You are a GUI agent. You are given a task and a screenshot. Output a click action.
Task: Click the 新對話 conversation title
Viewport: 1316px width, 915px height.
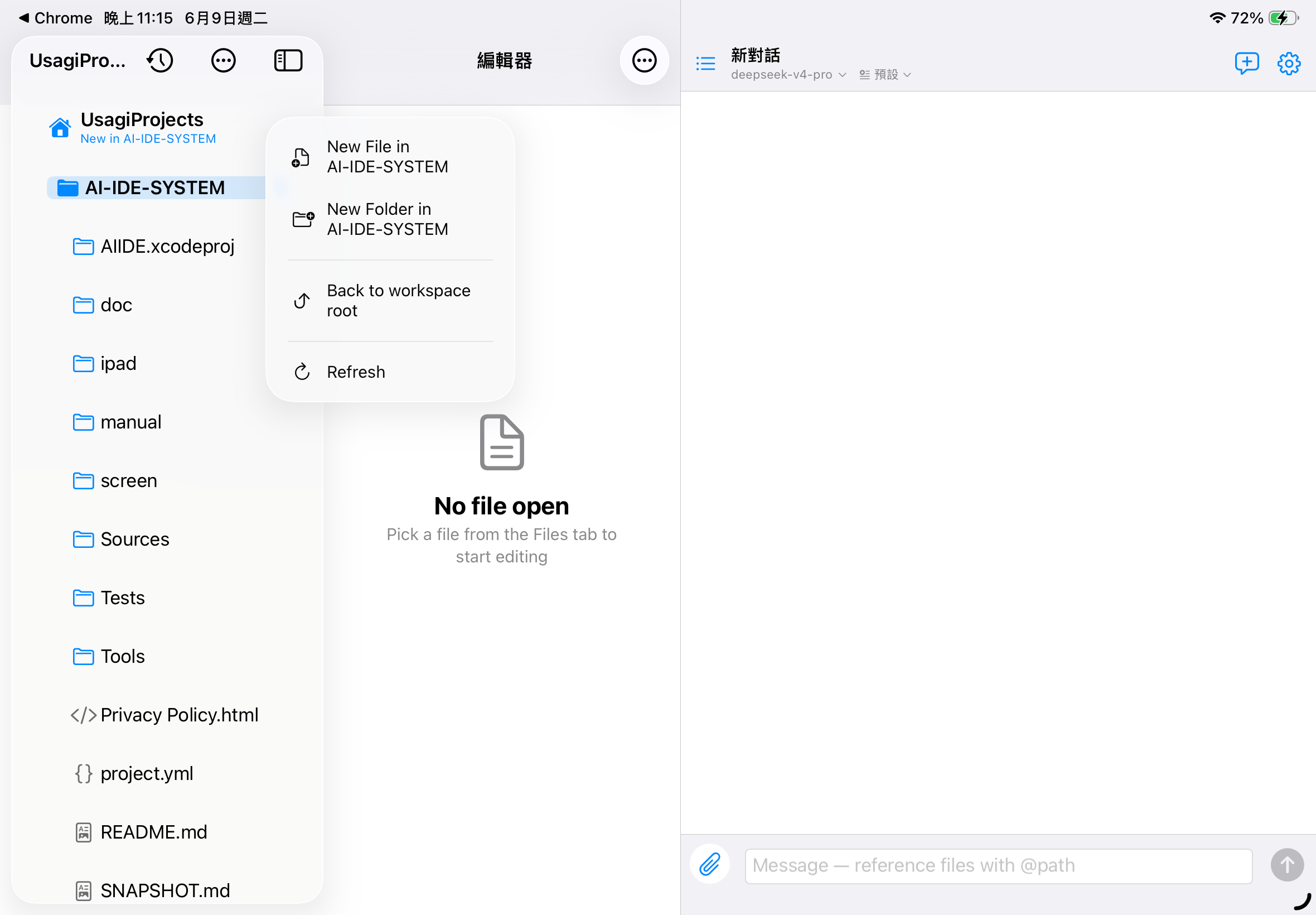(x=755, y=55)
